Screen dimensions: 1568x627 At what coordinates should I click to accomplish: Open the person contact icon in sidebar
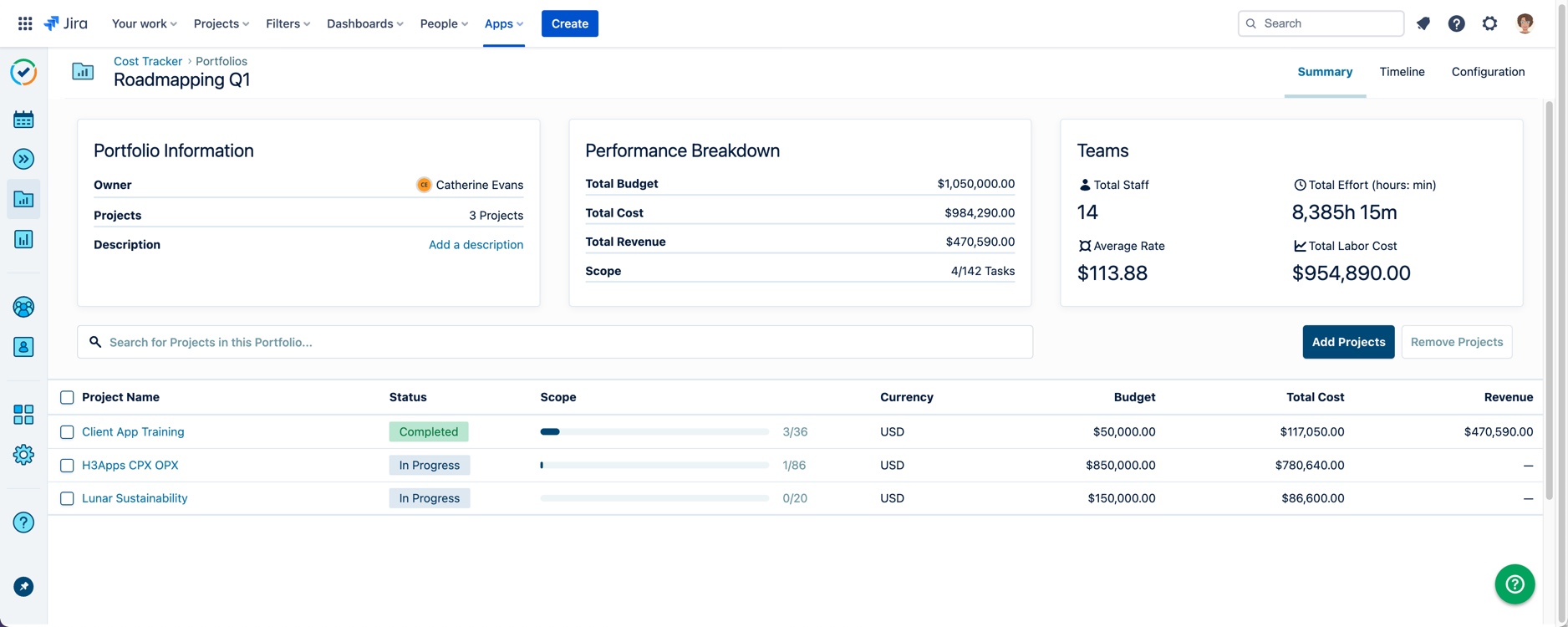[x=23, y=347]
